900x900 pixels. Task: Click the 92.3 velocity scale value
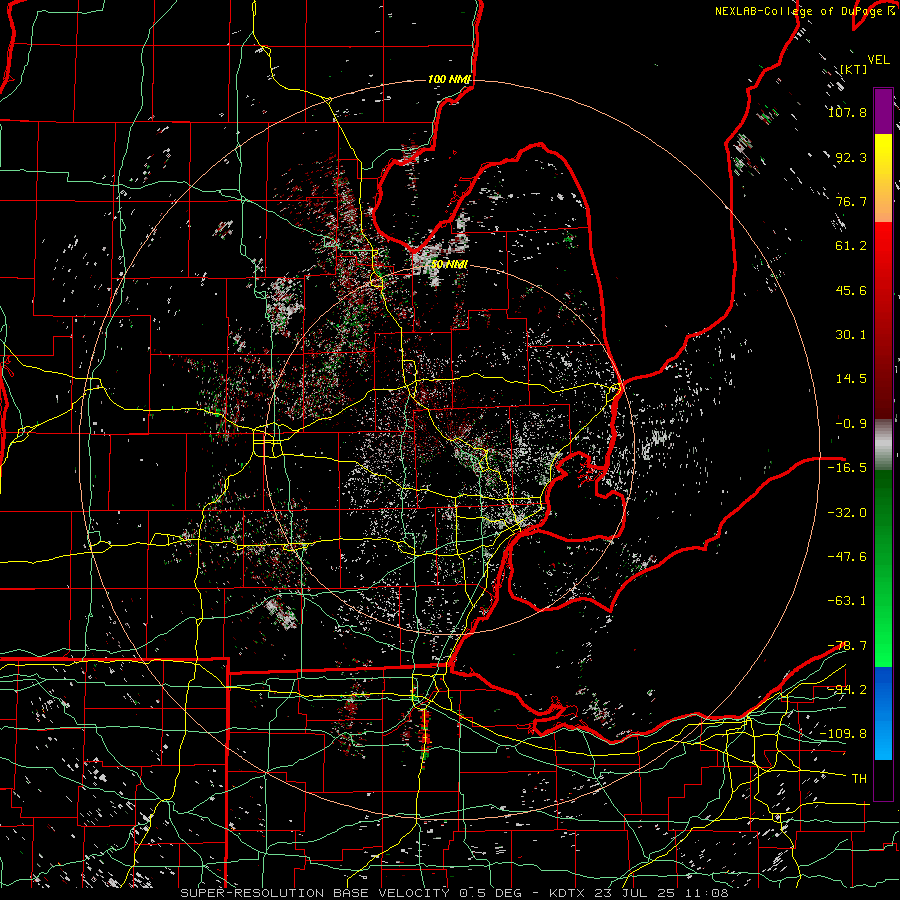[x=851, y=157]
